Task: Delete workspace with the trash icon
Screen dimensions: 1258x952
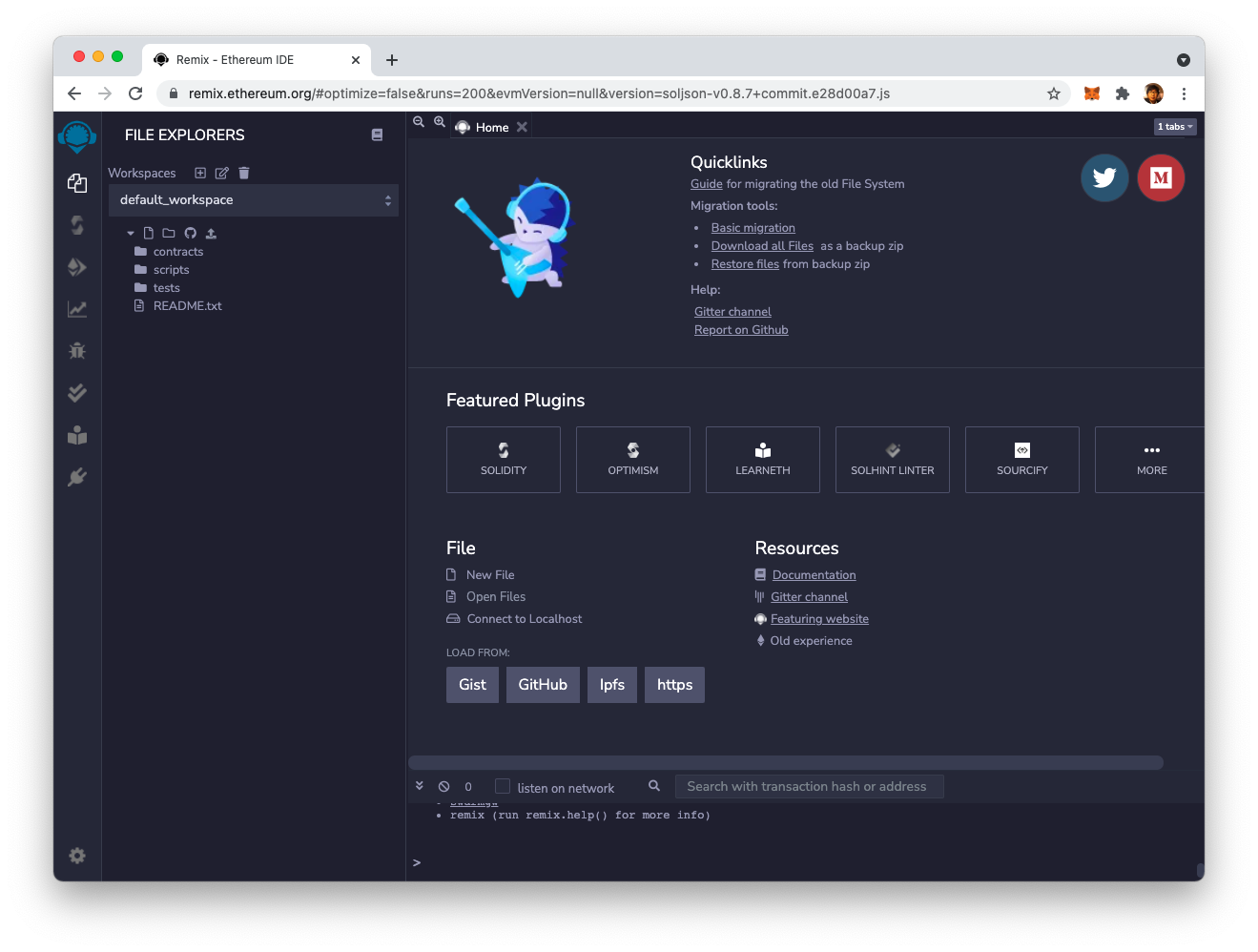Action: [x=244, y=173]
